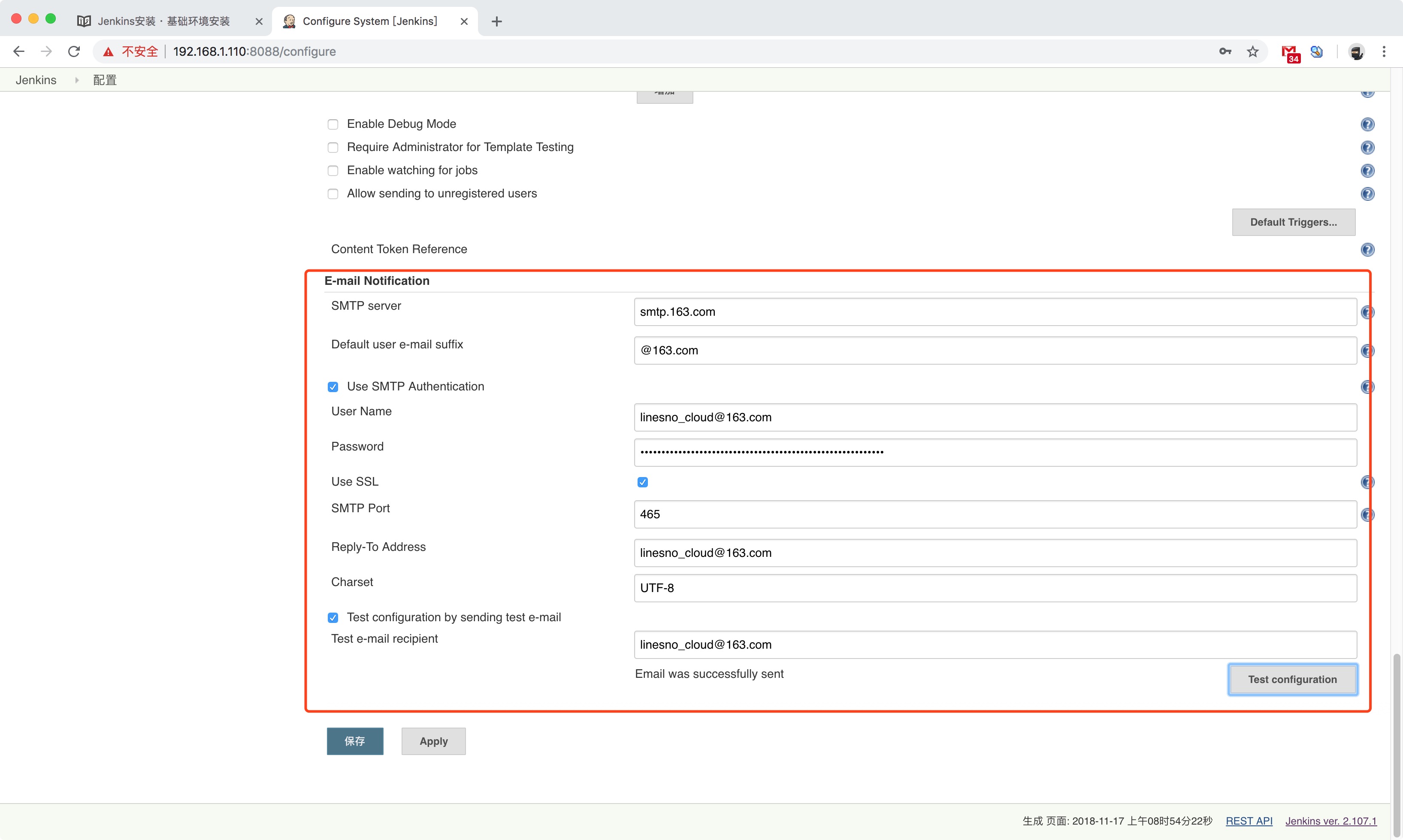Switch to Jenkins安装 tab
The width and height of the screenshot is (1403, 840).
(x=164, y=21)
